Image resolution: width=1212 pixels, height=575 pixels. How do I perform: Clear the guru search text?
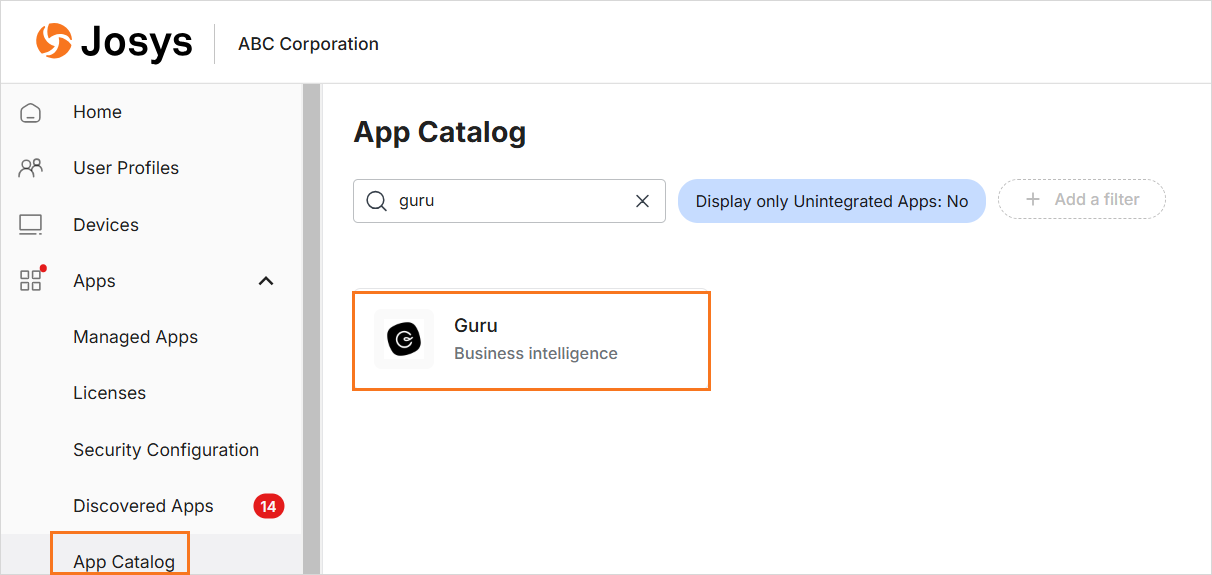(x=643, y=201)
